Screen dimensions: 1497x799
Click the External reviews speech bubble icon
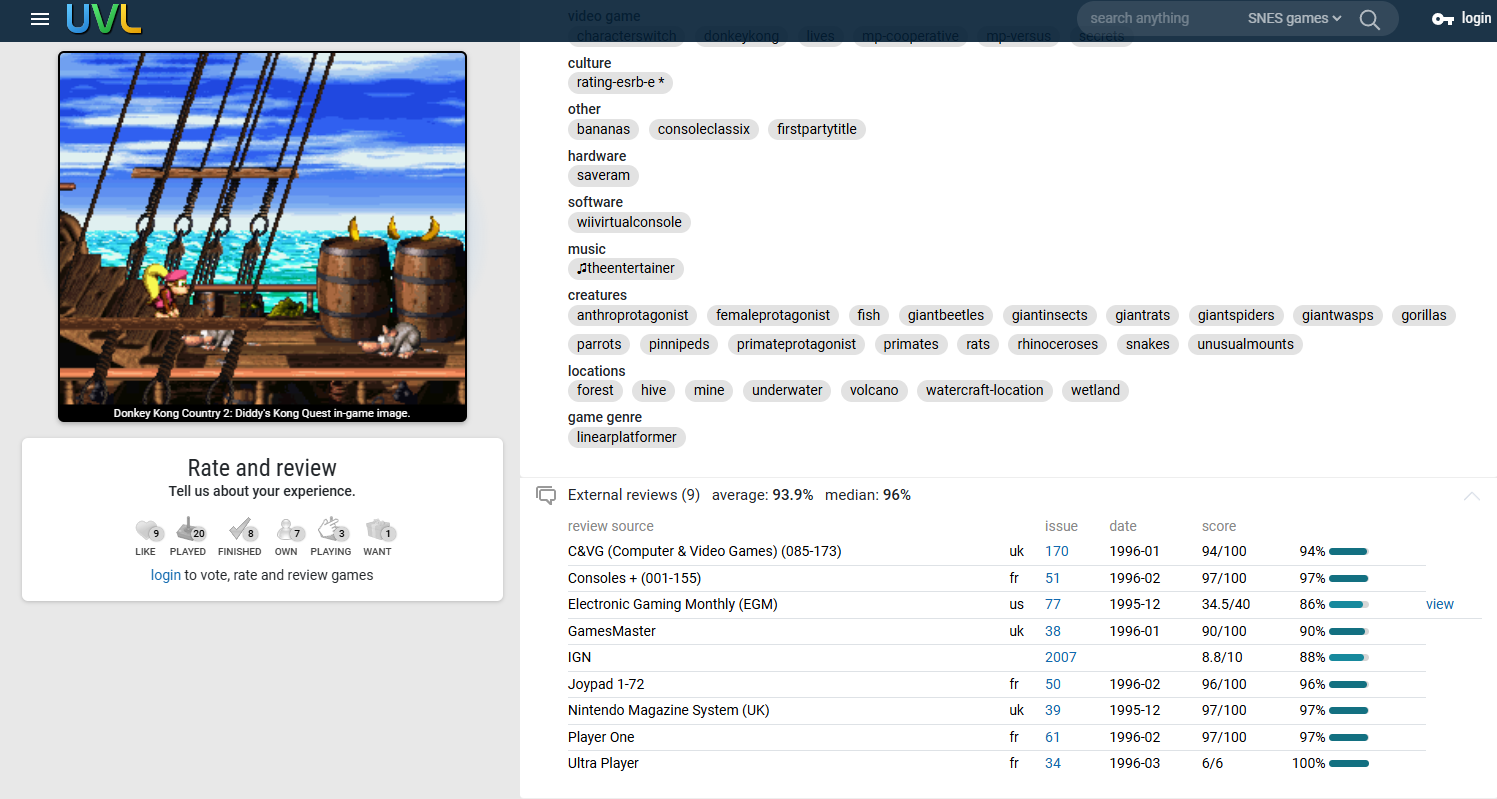tap(546, 495)
